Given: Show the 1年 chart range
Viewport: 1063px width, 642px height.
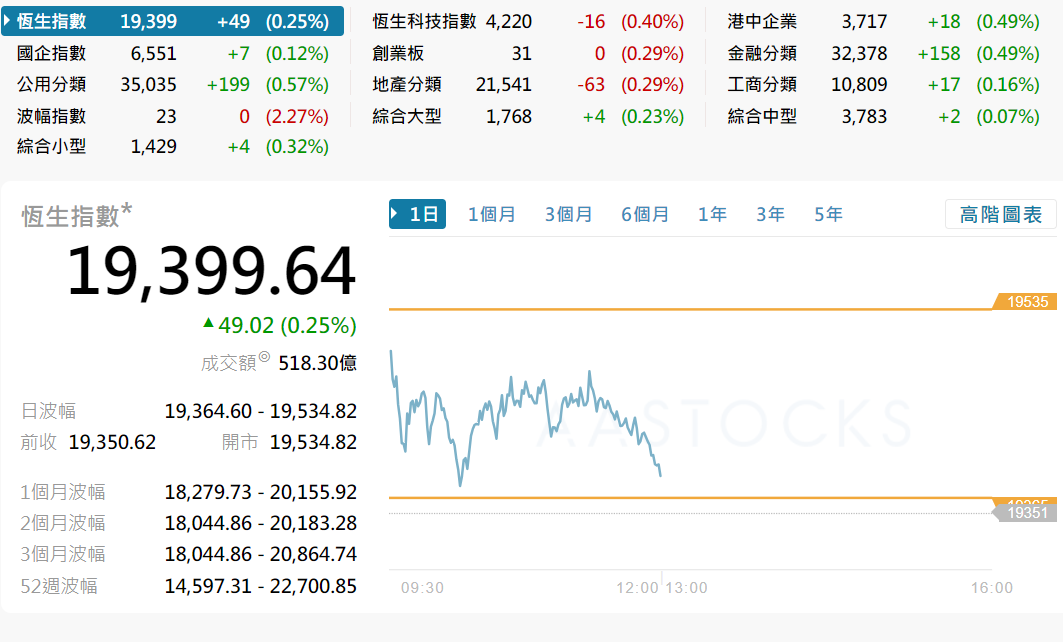Looking at the screenshot, I should tap(712, 214).
